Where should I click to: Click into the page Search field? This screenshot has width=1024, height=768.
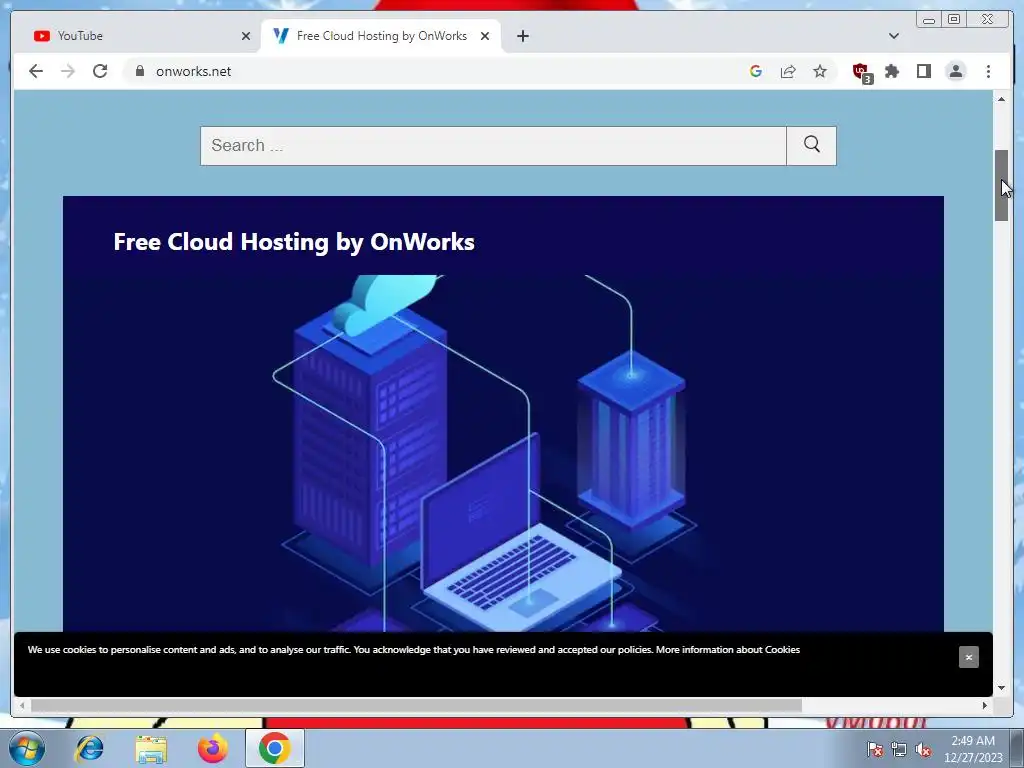(493, 146)
